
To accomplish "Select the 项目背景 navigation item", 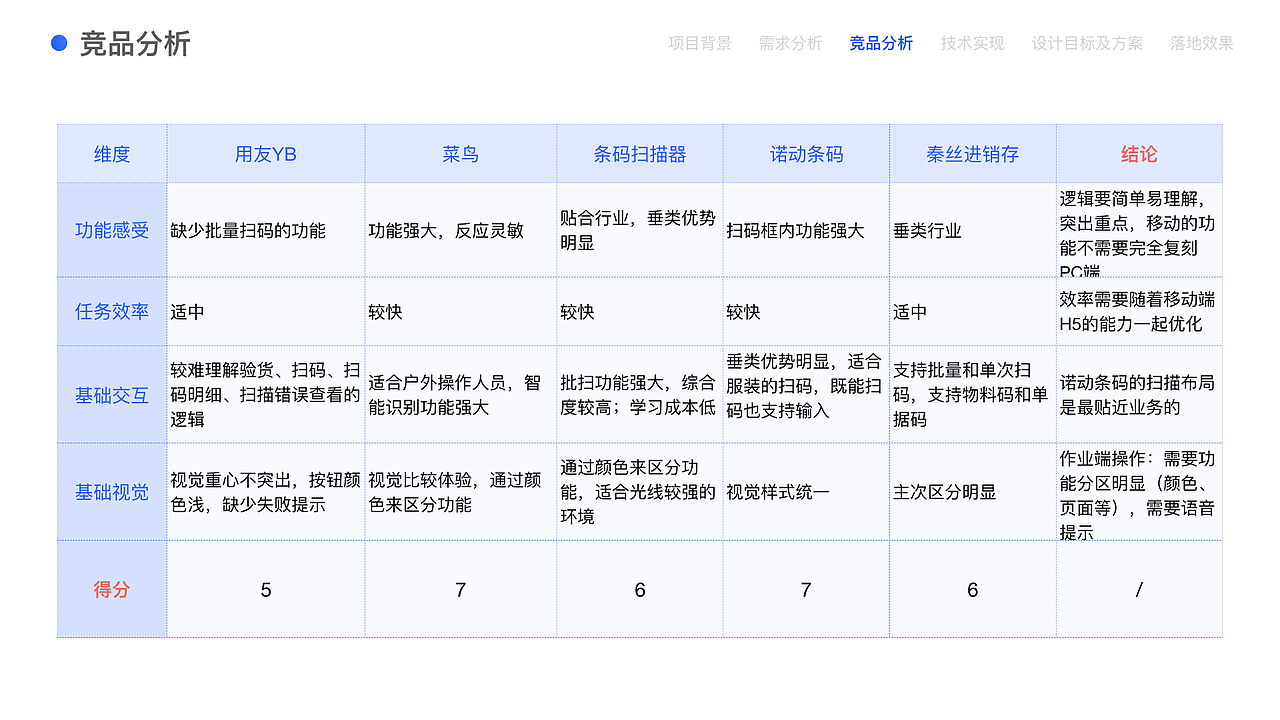I will point(700,44).
